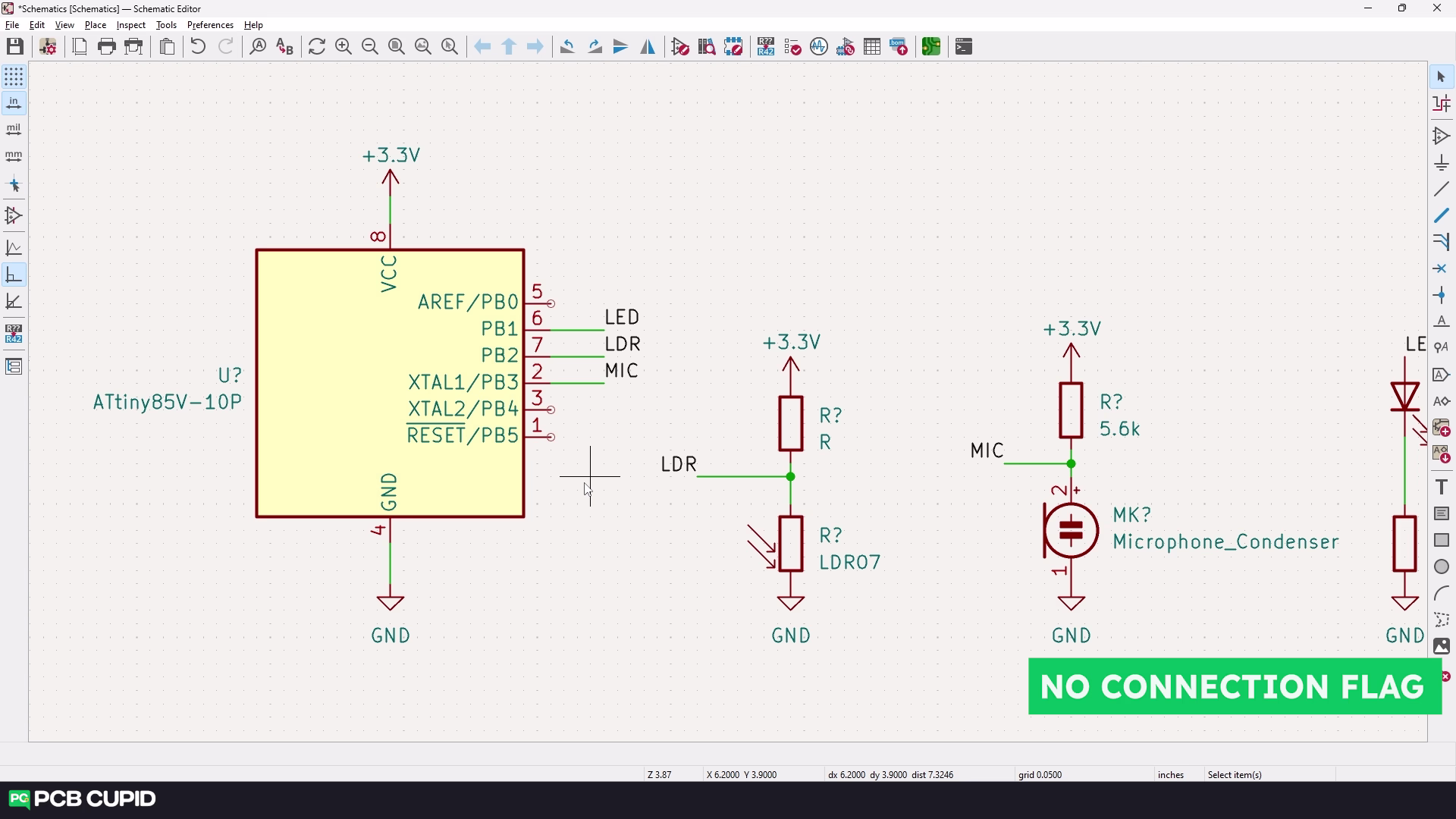The height and width of the screenshot is (819, 1456).
Task: Open the Place menu
Action: pyautogui.click(x=95, y=25)
